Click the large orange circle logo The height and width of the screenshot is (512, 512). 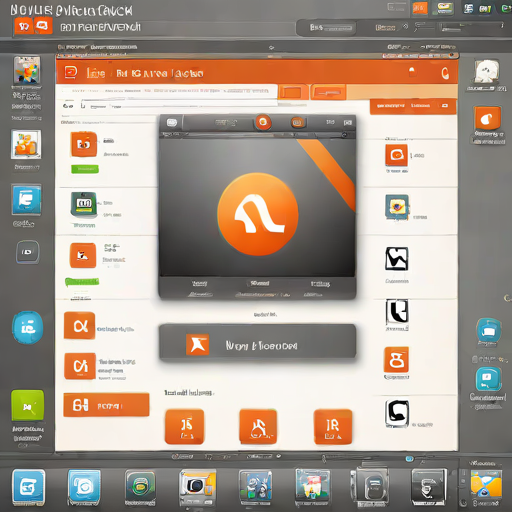257,214
